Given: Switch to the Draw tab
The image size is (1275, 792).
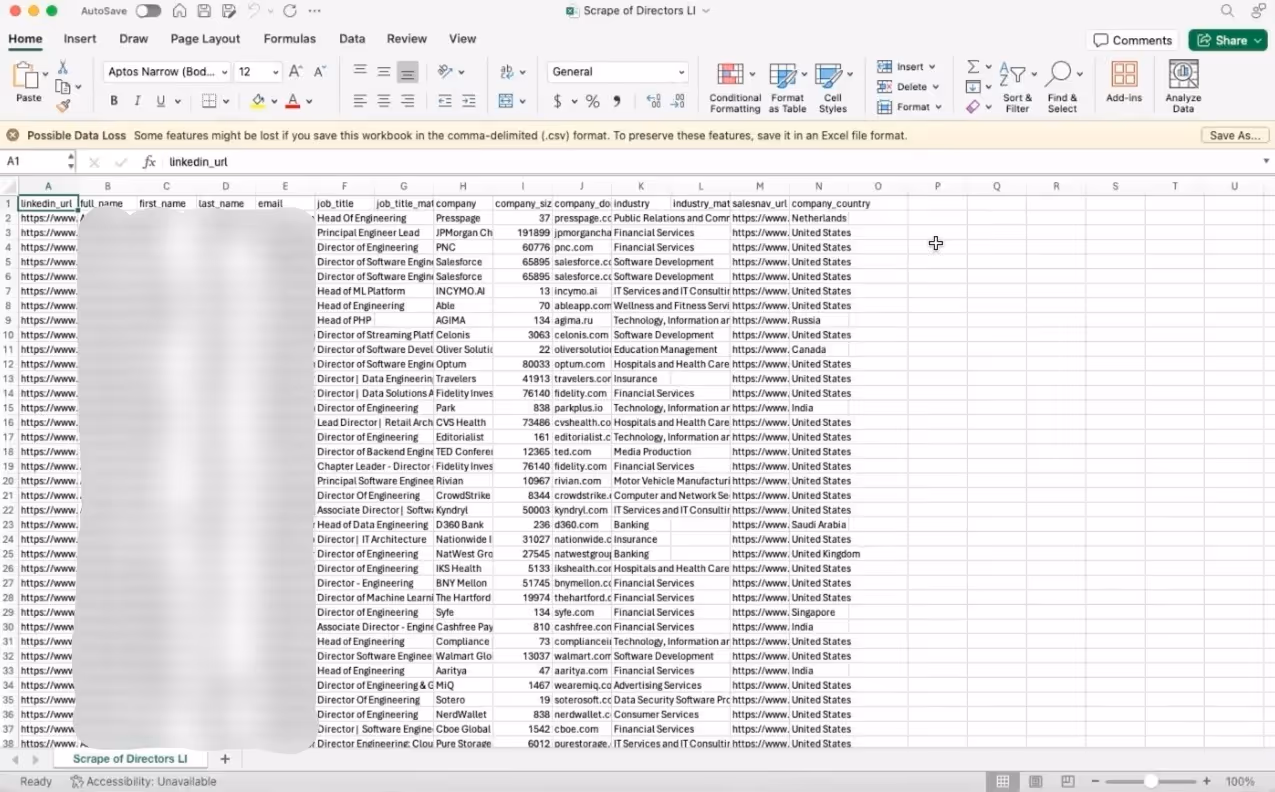Looking at the screenshot, I should [x=133, y=39].
